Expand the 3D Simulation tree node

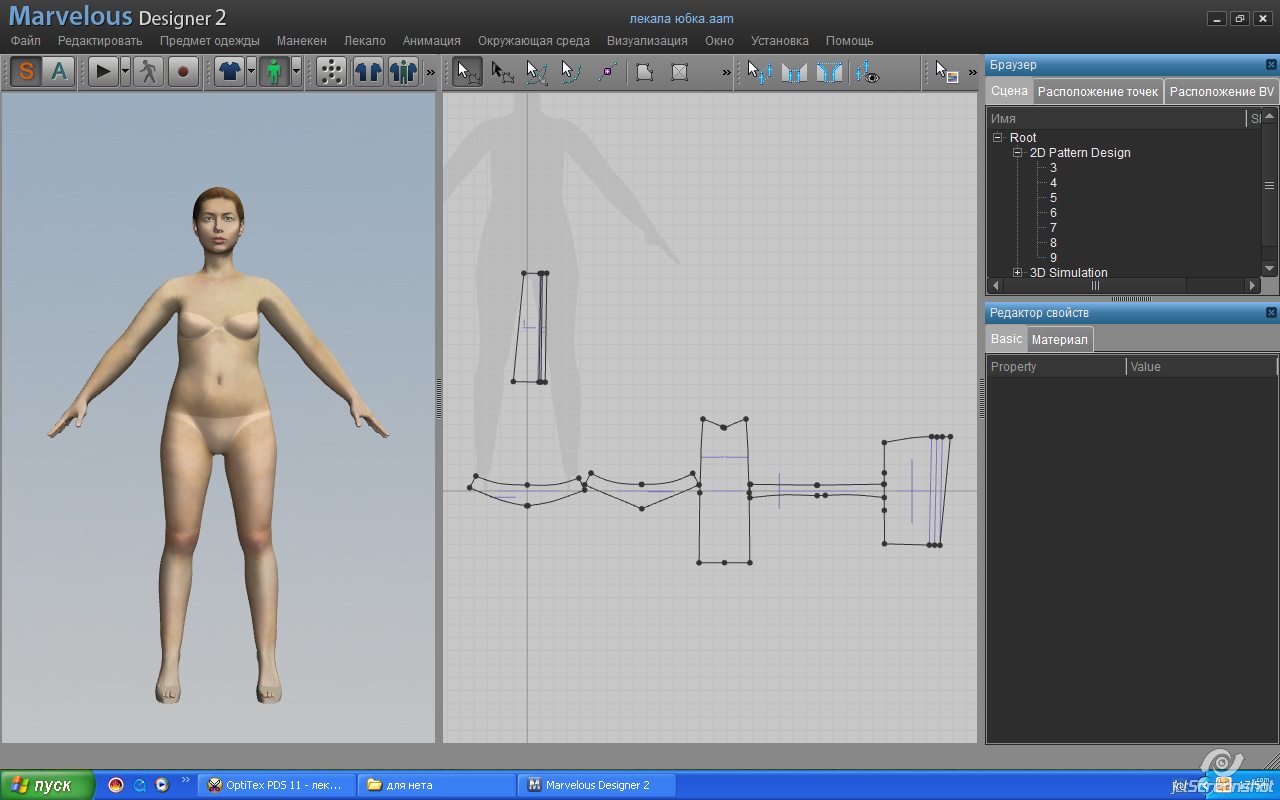(1018, 273)
